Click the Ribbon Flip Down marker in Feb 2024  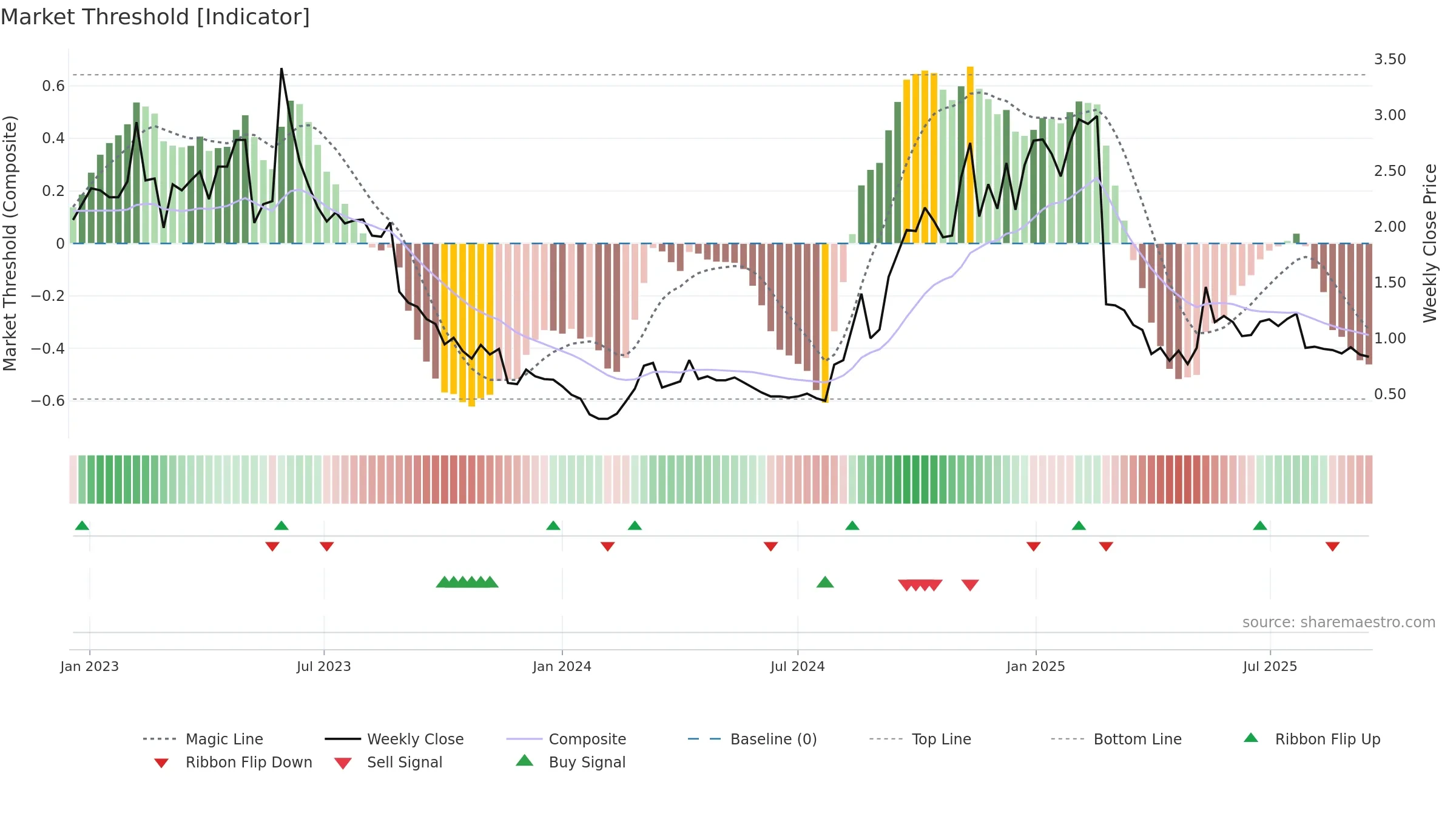click(608, 547)
